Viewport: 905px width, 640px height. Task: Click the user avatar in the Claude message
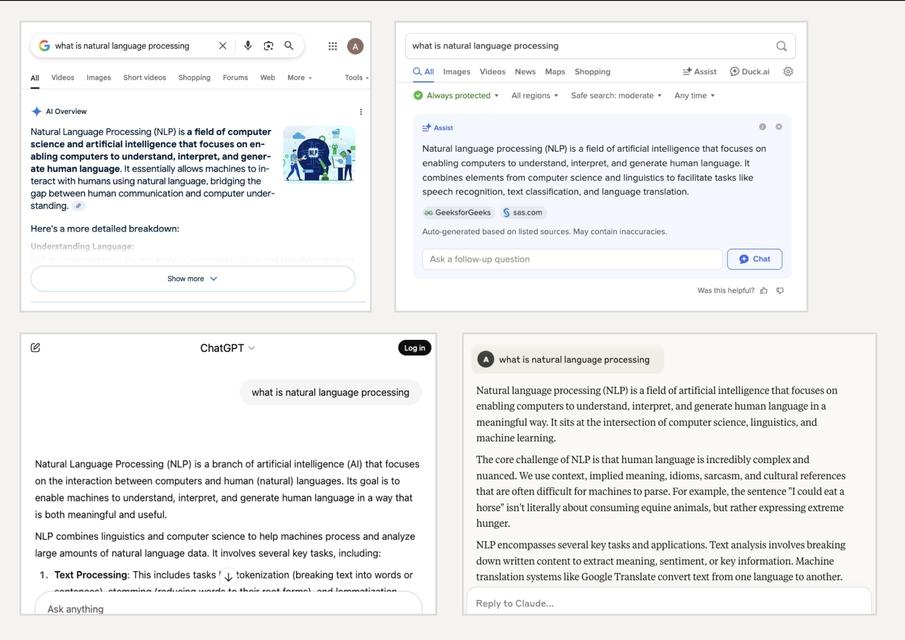pyautogui.click(x=485, y=360)
